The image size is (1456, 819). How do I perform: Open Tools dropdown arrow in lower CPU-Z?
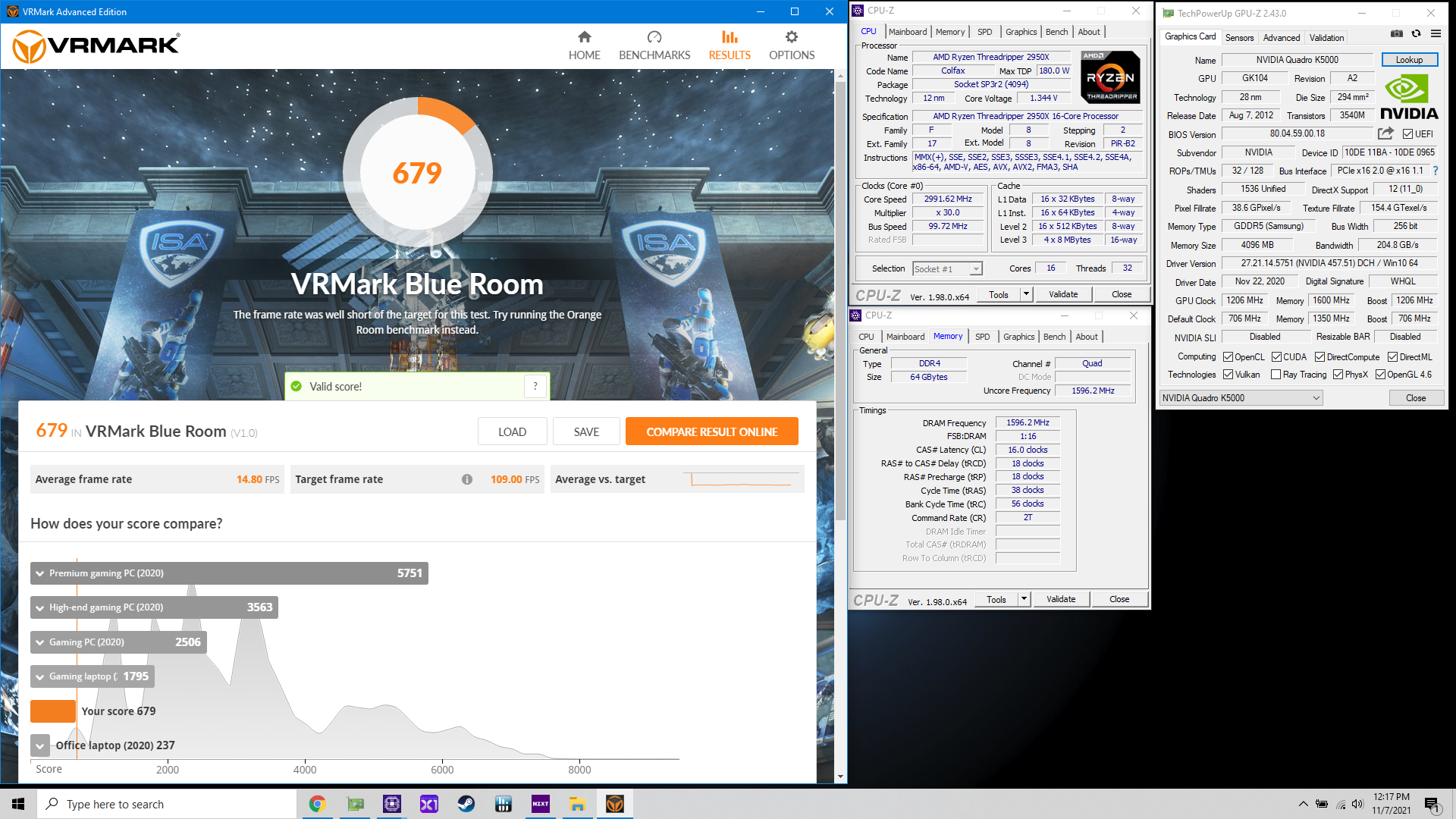[x=1024, y=599]
